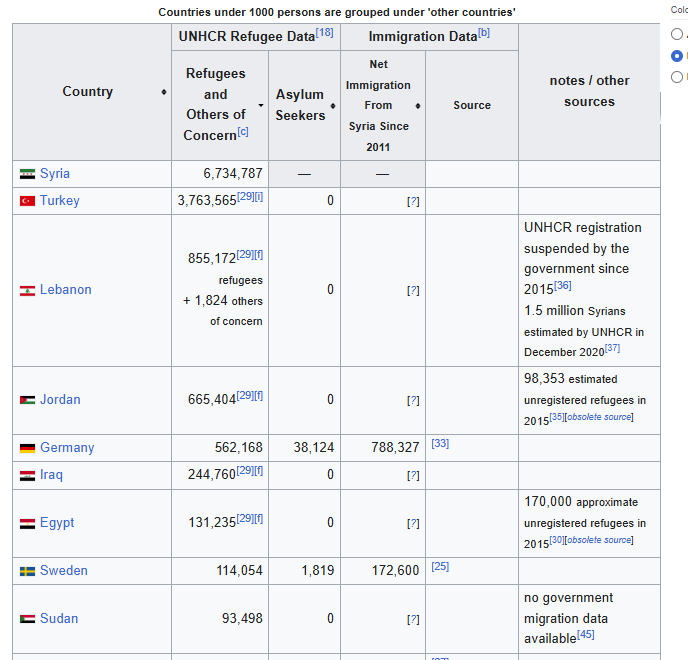This screenshot has width=688, height=660.
Task: Click the Sudan flag icon
Action: (27, 619)
